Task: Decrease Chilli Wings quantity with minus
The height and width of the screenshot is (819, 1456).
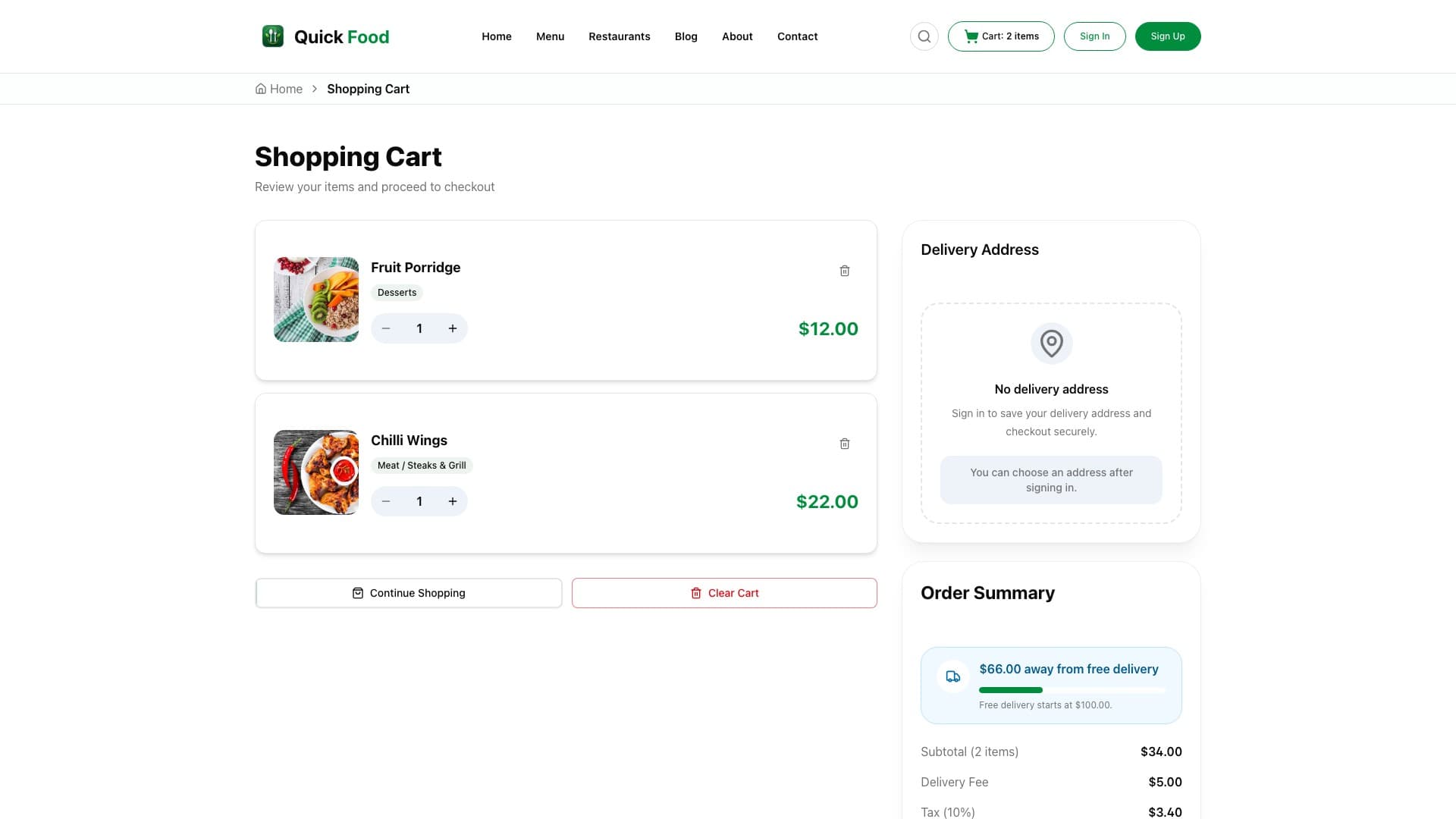Action: 386,501
